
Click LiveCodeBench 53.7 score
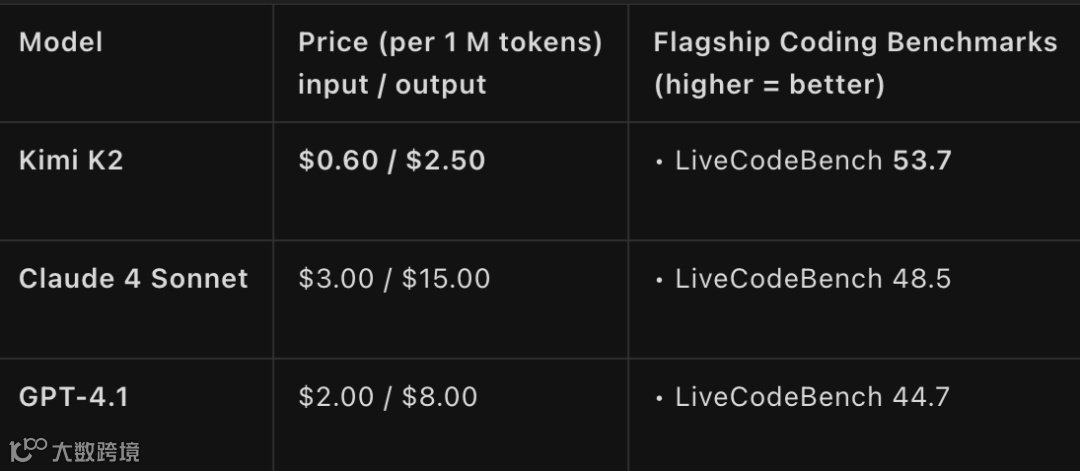point(813,160)
